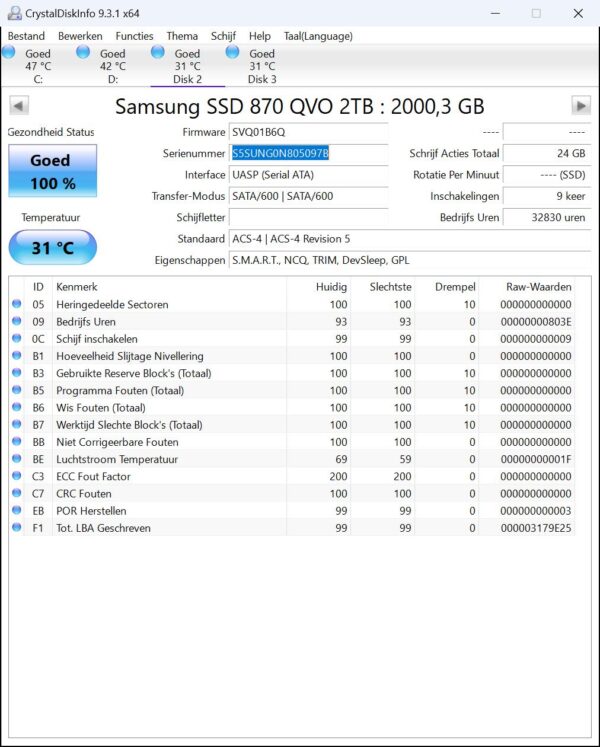Open the Help menu
This screenshot has height=747, width=600.
(x=260, y=36)
